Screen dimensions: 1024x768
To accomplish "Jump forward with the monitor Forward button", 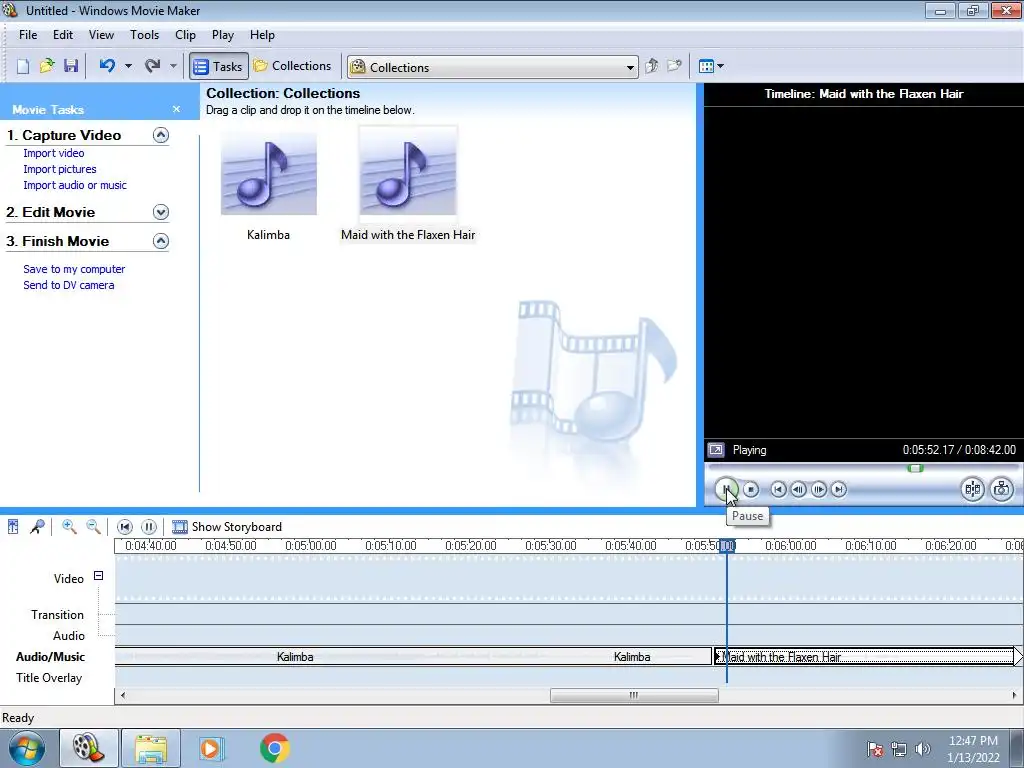I will [839, 489].
